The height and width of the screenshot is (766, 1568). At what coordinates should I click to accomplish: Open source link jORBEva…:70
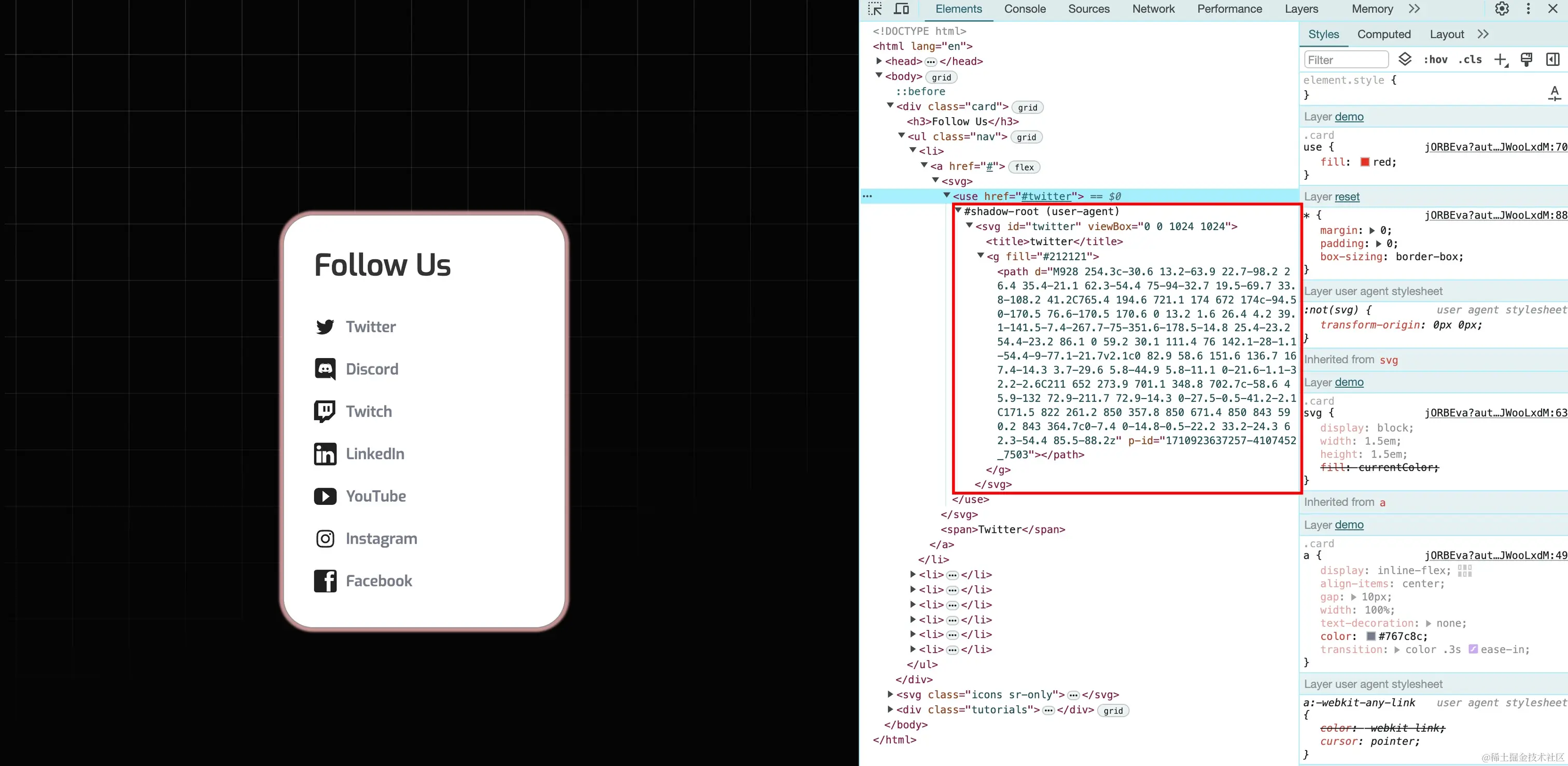(1496, 147)
